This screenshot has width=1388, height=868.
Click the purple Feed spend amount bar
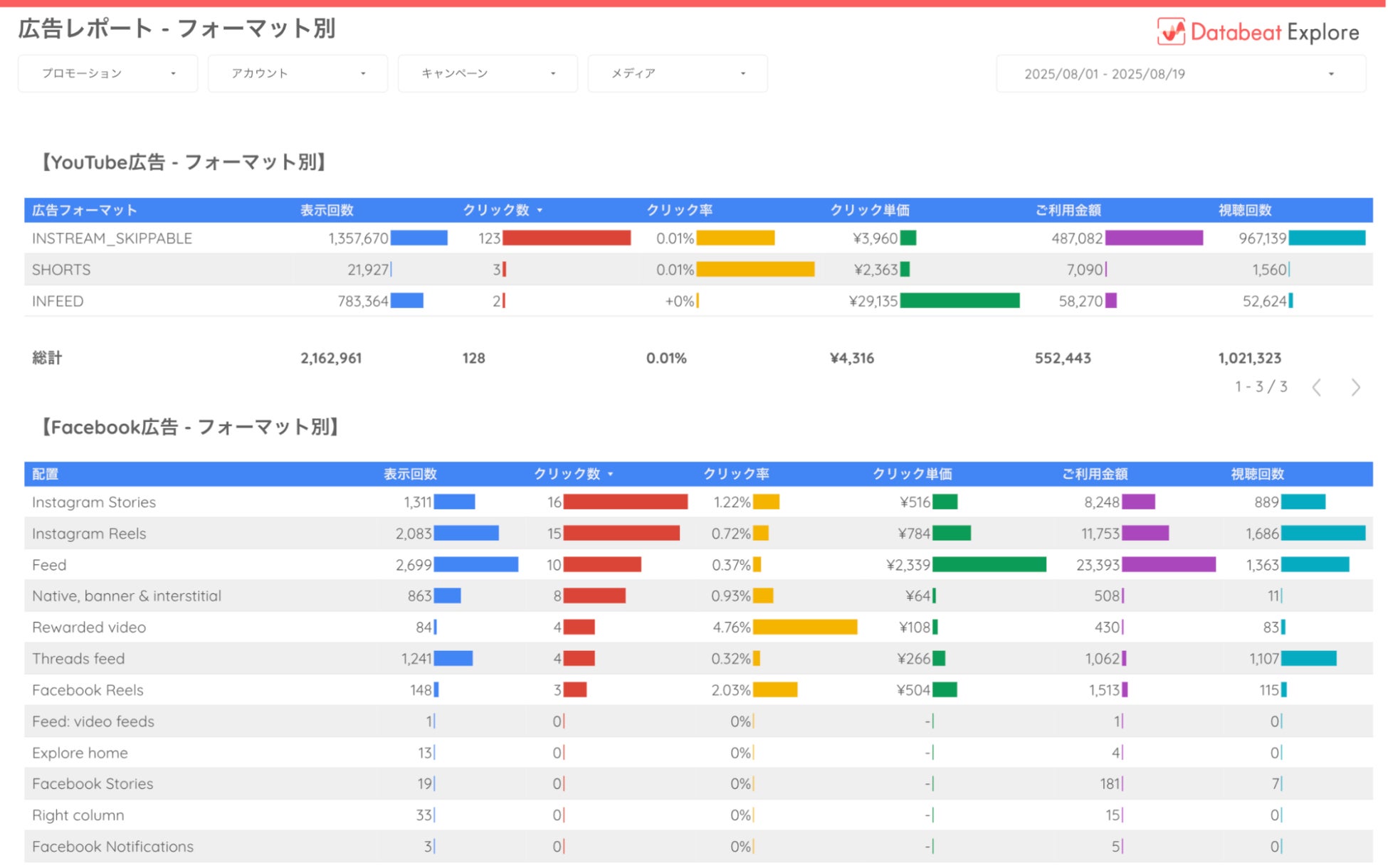click(1169, 565)
